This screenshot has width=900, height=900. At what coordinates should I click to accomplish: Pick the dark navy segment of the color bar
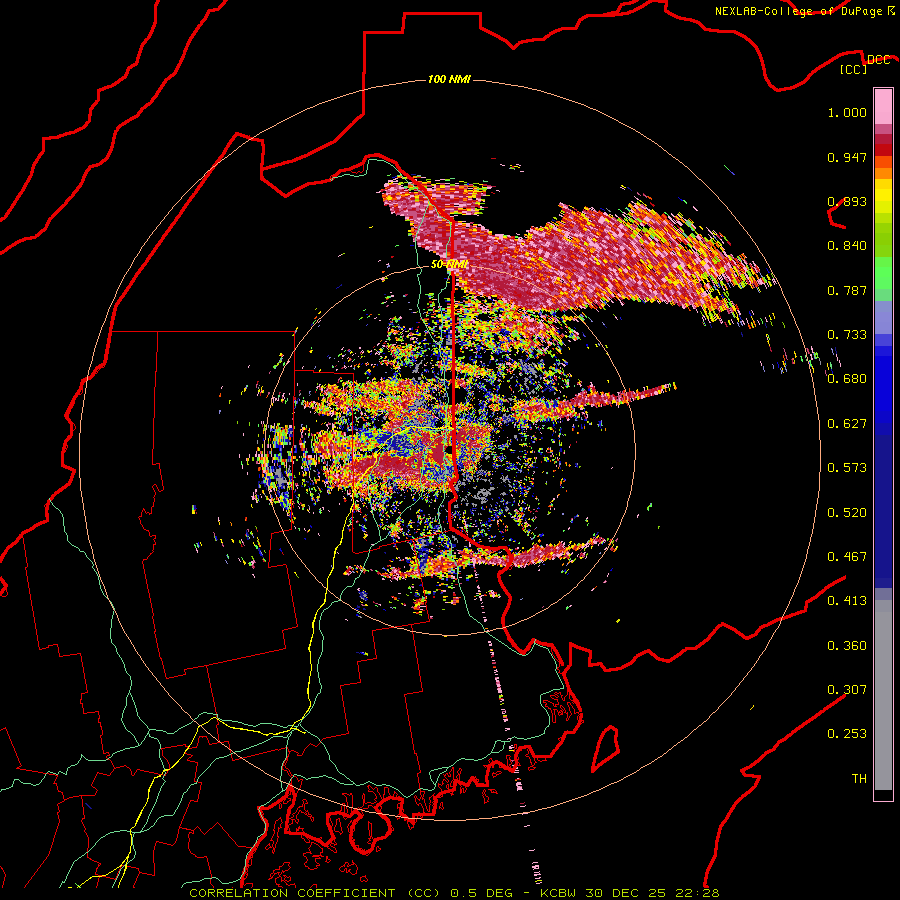coord(883,511)
